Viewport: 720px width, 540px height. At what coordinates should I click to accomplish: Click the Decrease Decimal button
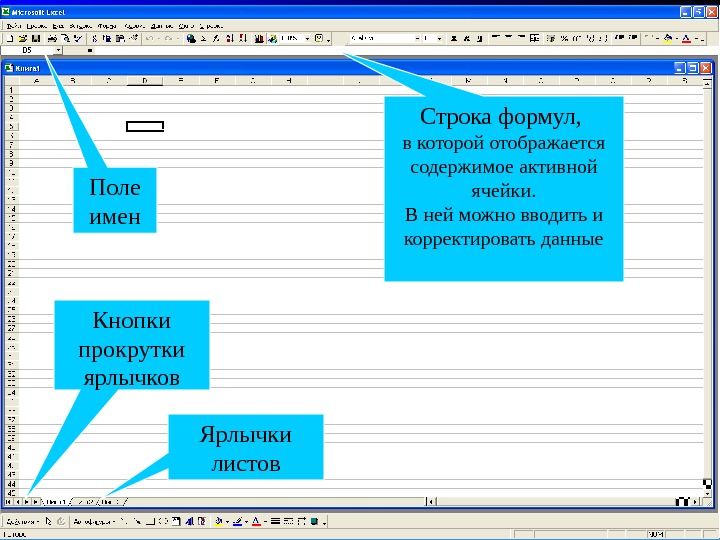pos(603,39)
